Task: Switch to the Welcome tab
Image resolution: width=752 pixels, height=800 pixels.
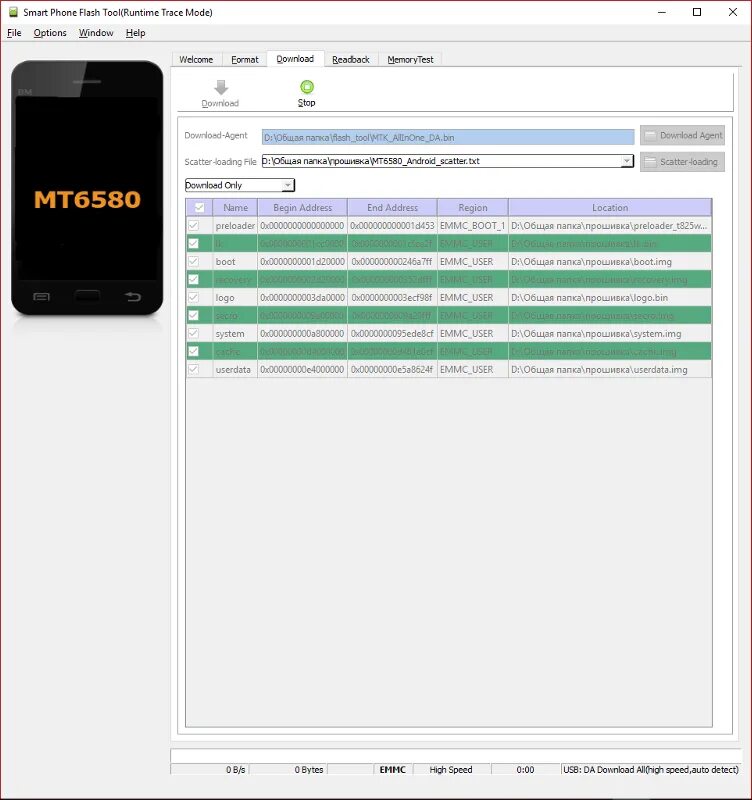Action: tap(196, 60)
